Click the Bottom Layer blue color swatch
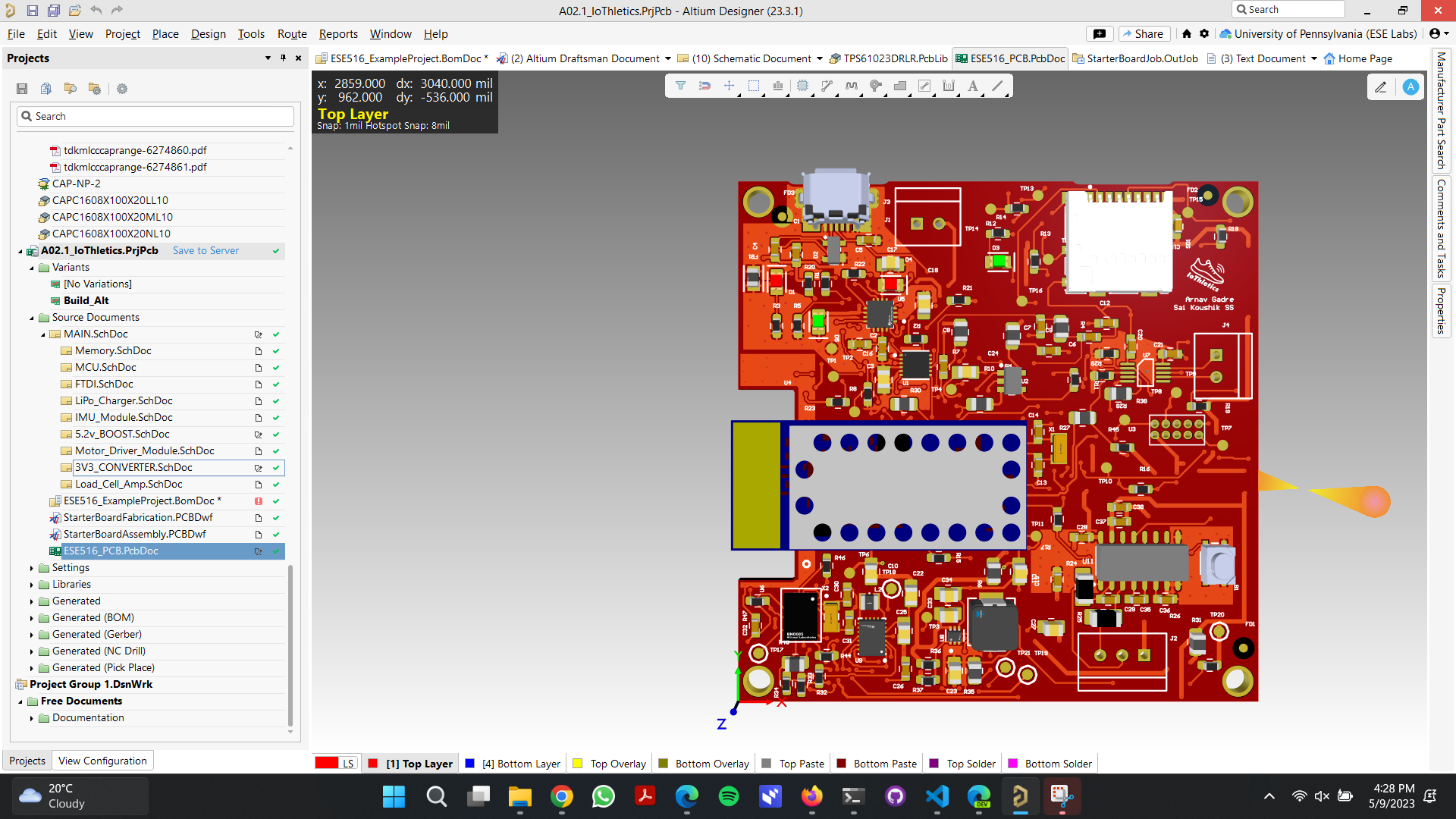 pyautogui.click(x=470, y=764)
